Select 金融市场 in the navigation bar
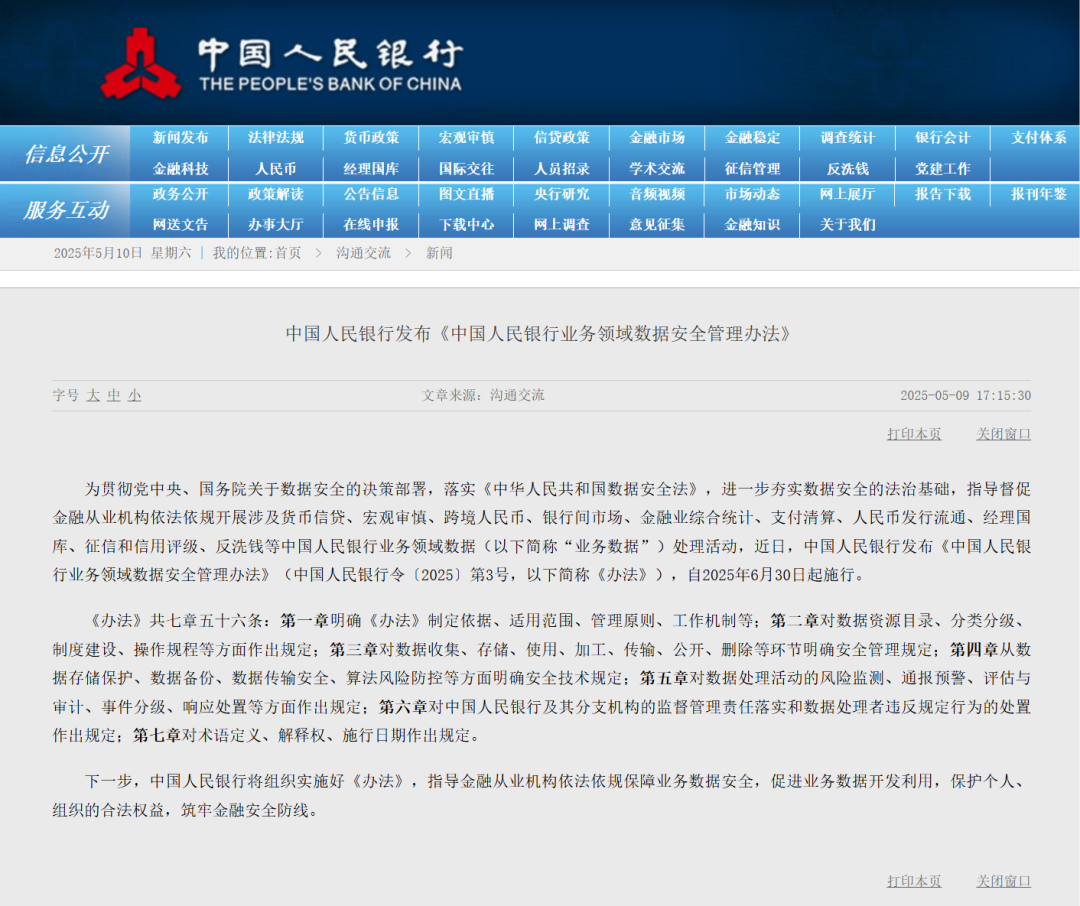1080x906 pixels. (657, 138)
